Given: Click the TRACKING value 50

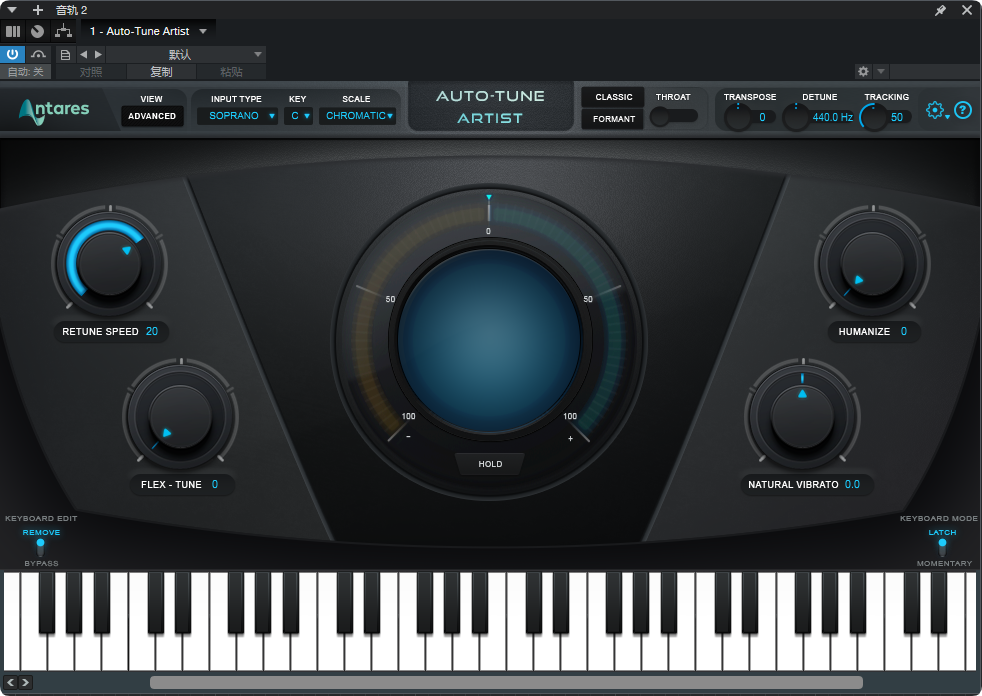Looking at the screenshot, I should click(x=897, y=117).
